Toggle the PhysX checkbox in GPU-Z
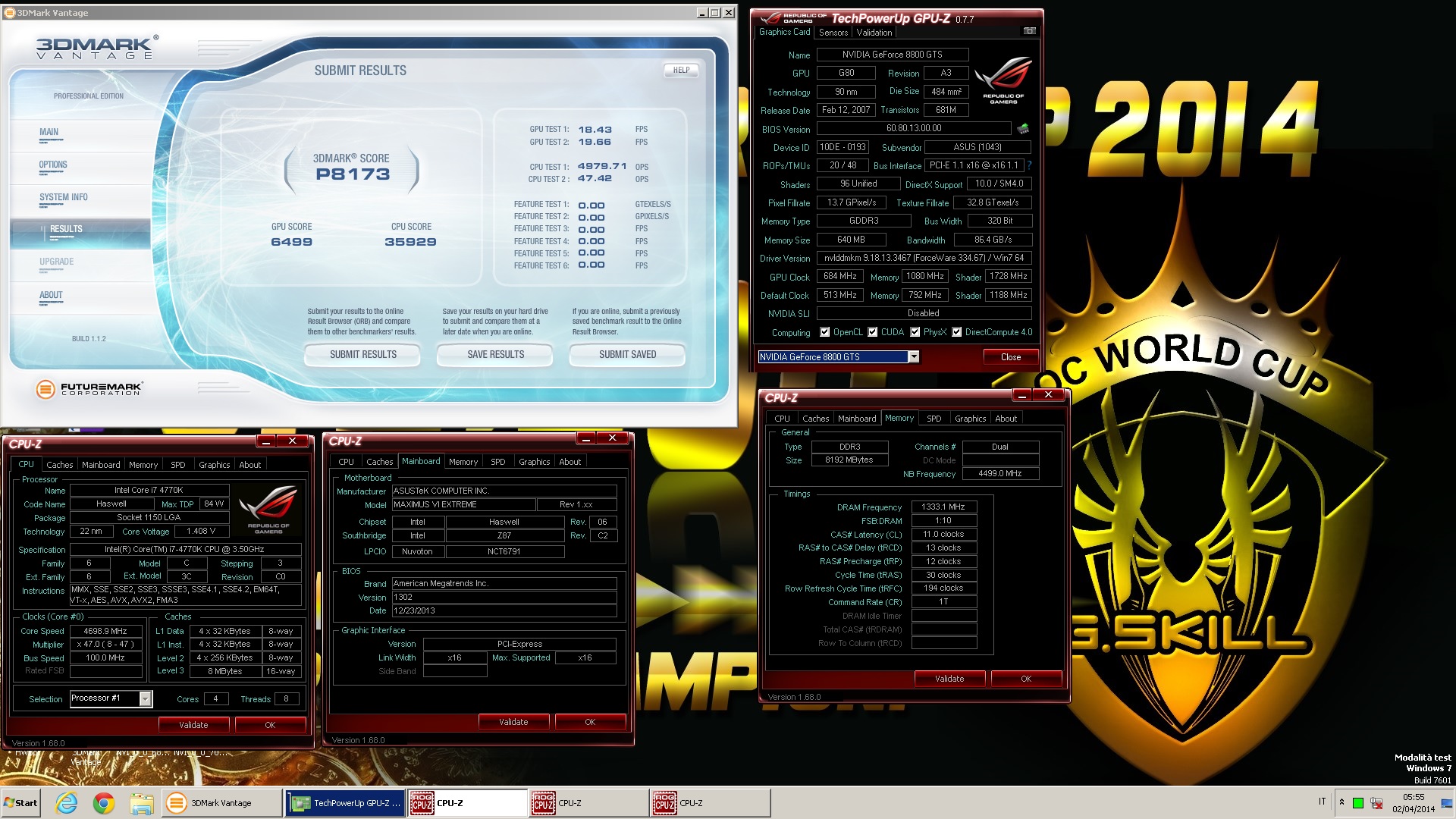Screen dimensions: 1456x819 coord(915,332)
